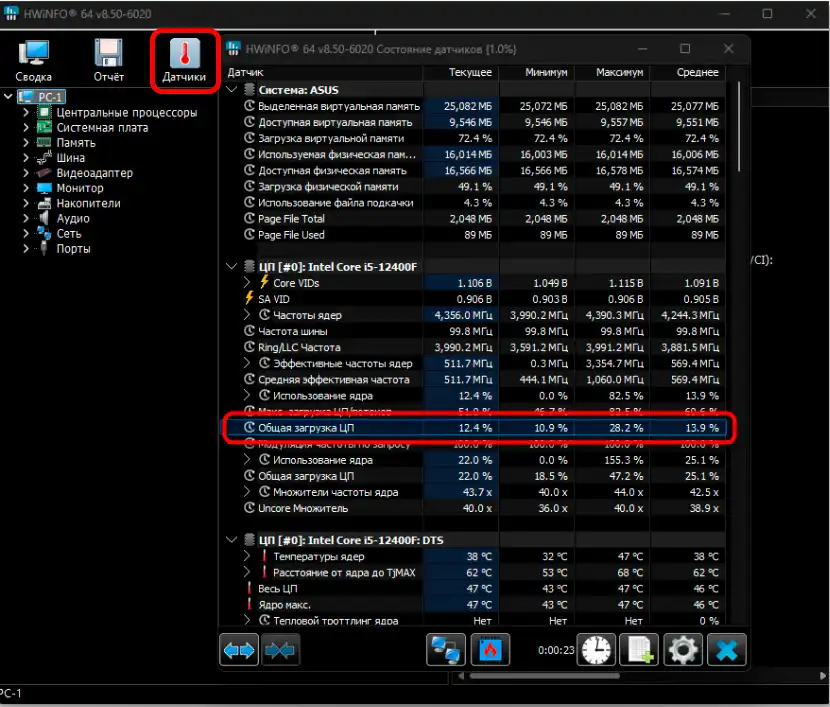Click the Накопители drive icon
The height and width of the screenshot is (707, 830).
click(44, 203)
